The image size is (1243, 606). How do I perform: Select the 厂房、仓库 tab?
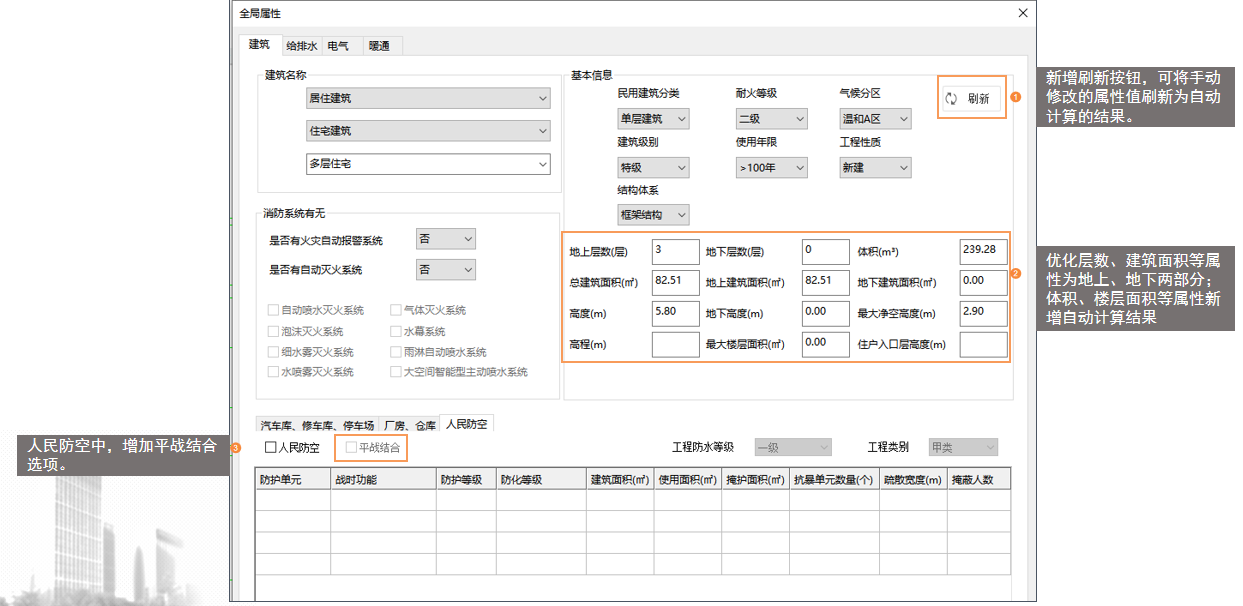coord(412,426)
